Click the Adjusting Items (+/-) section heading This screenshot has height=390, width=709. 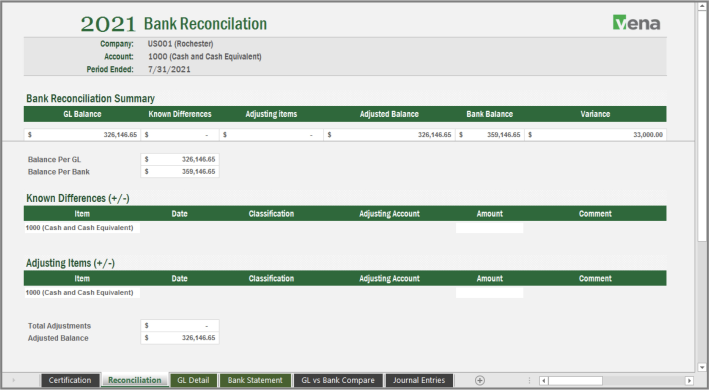coord(70,263)
